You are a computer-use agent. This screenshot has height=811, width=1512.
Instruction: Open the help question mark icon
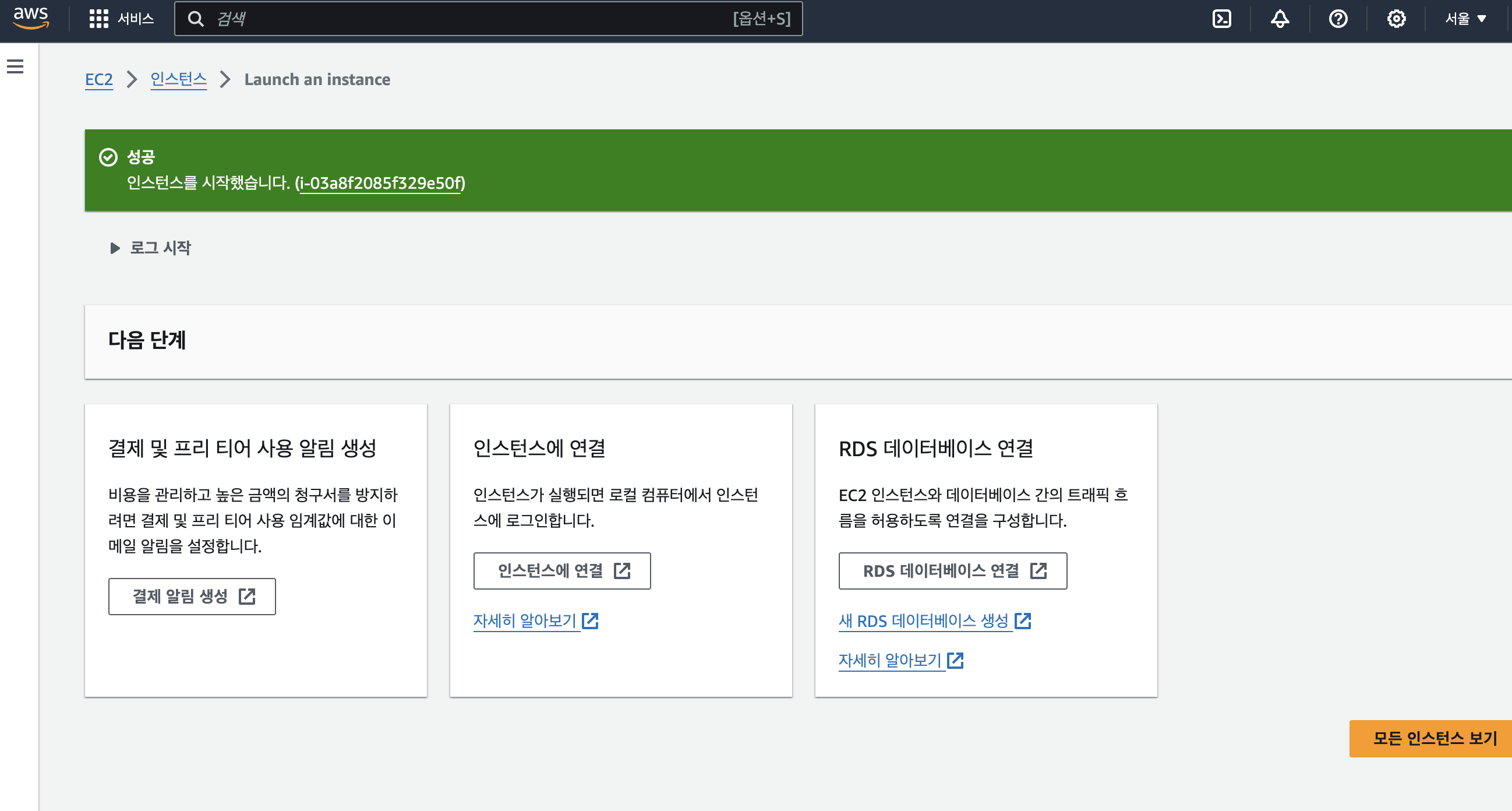[x=1338, y=19]
